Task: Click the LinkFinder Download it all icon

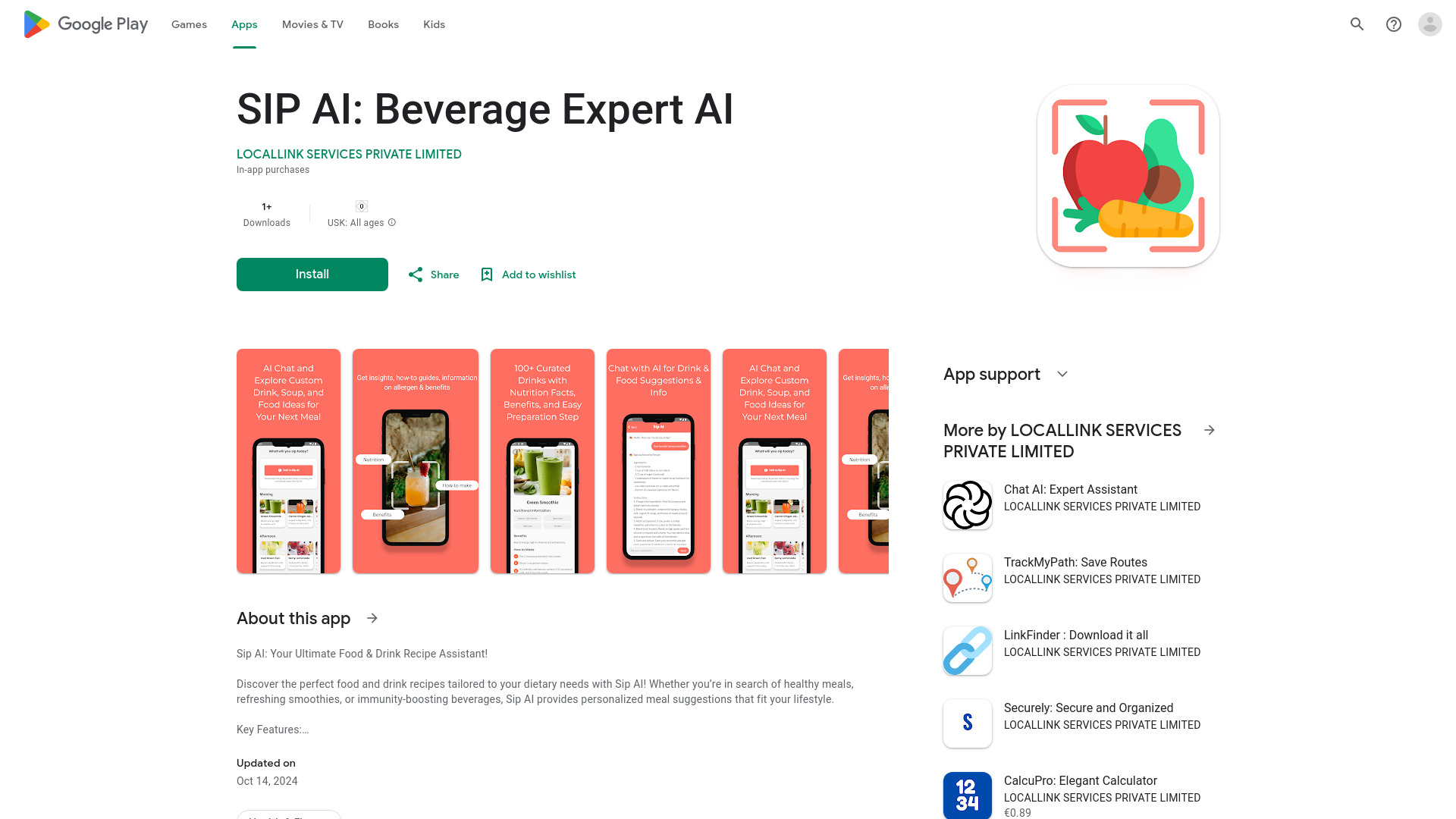Action: click(x=967, y=650)
